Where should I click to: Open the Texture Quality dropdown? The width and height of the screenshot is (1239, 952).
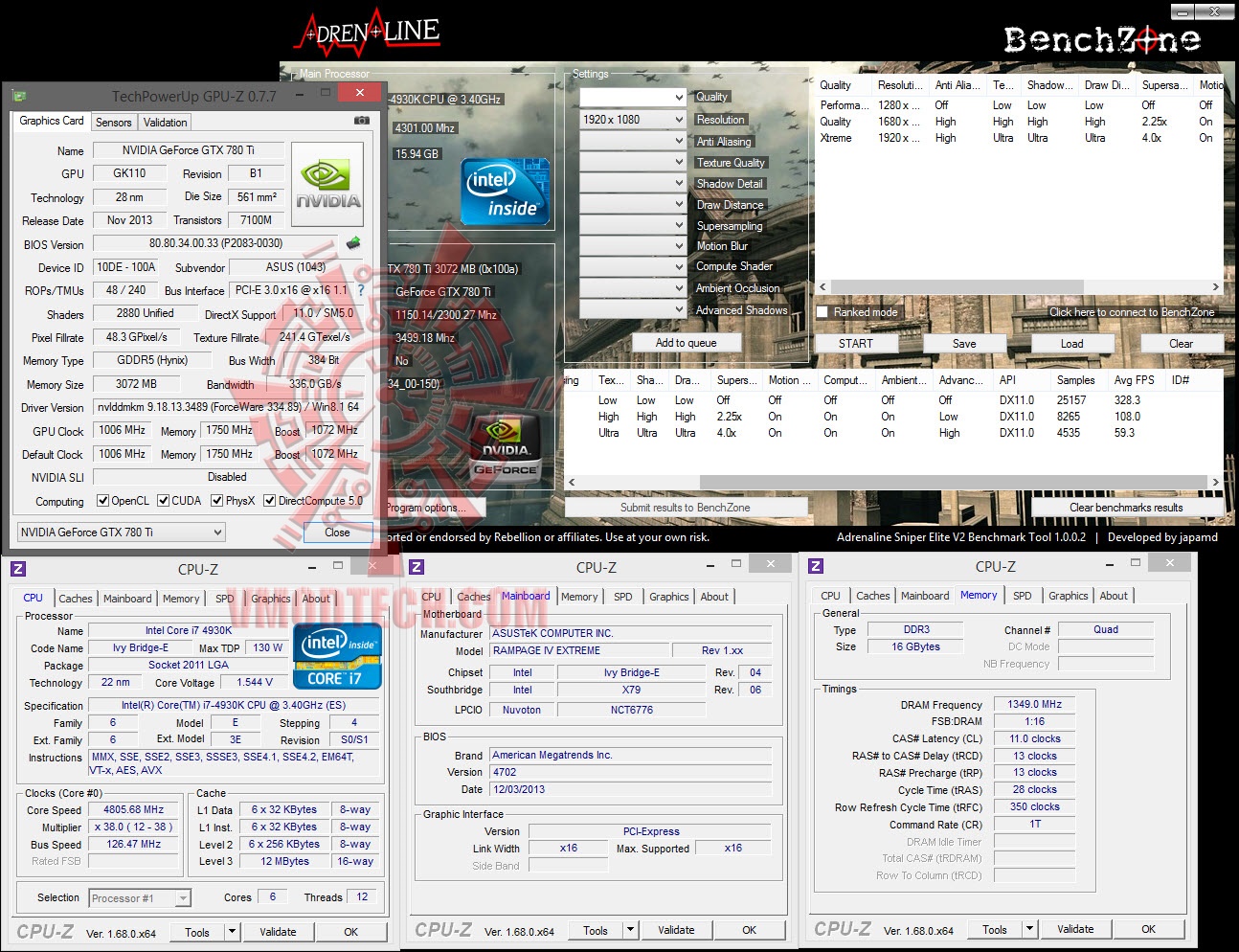click(x=633, y=162)
